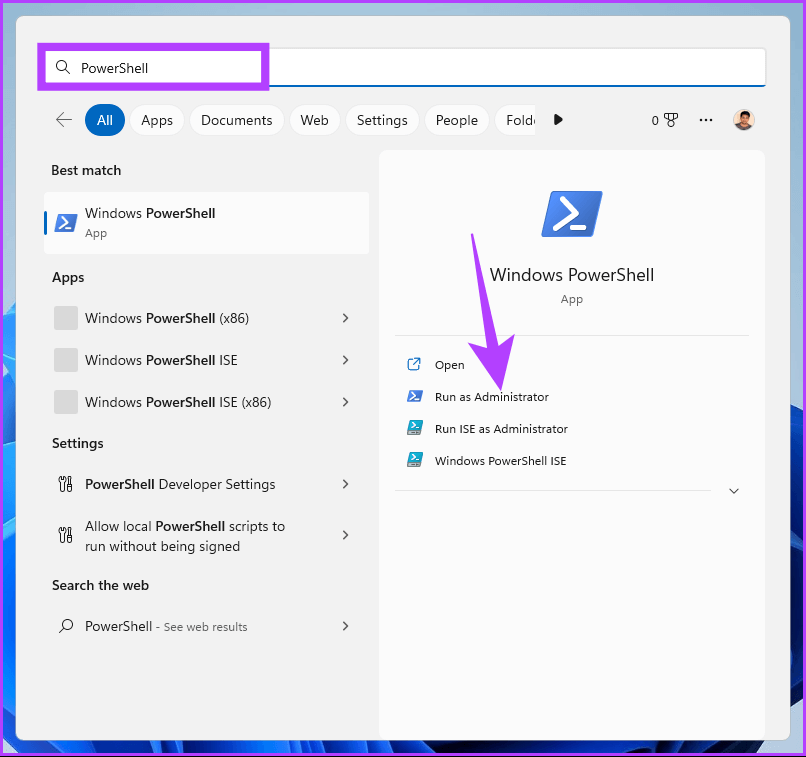Click the back arrow icon
The width and height of the screenshot is (806, 757).
pyautogui.click(x=64, y=120)
